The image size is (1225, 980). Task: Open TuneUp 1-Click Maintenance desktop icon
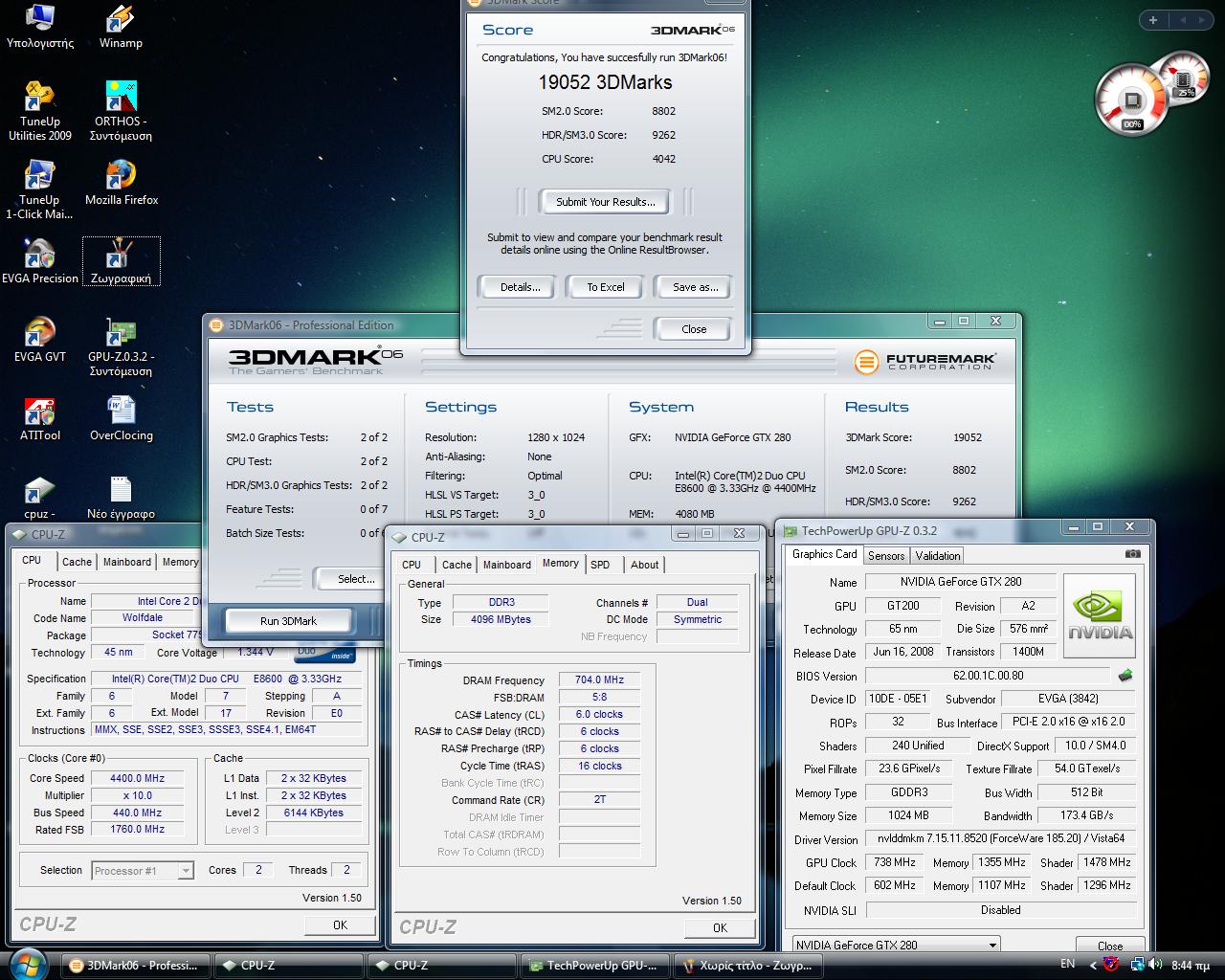pos(39,189)
